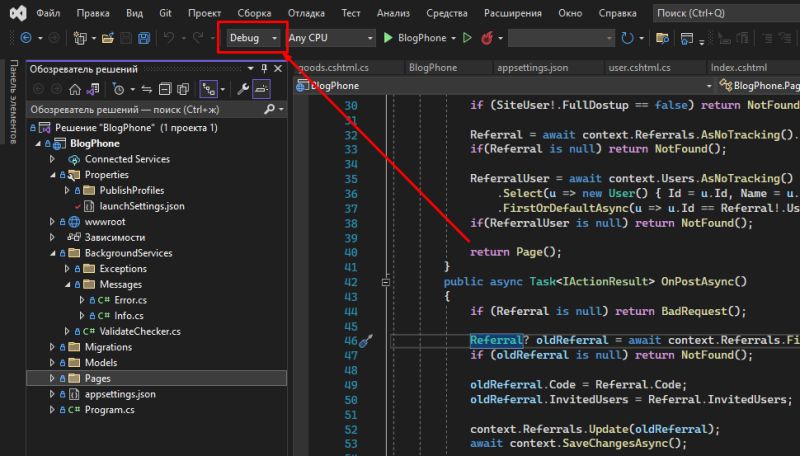Open the Git menu
Viewport: 800px width, 456px height.
pyautogui.click(x=165, y=13)
